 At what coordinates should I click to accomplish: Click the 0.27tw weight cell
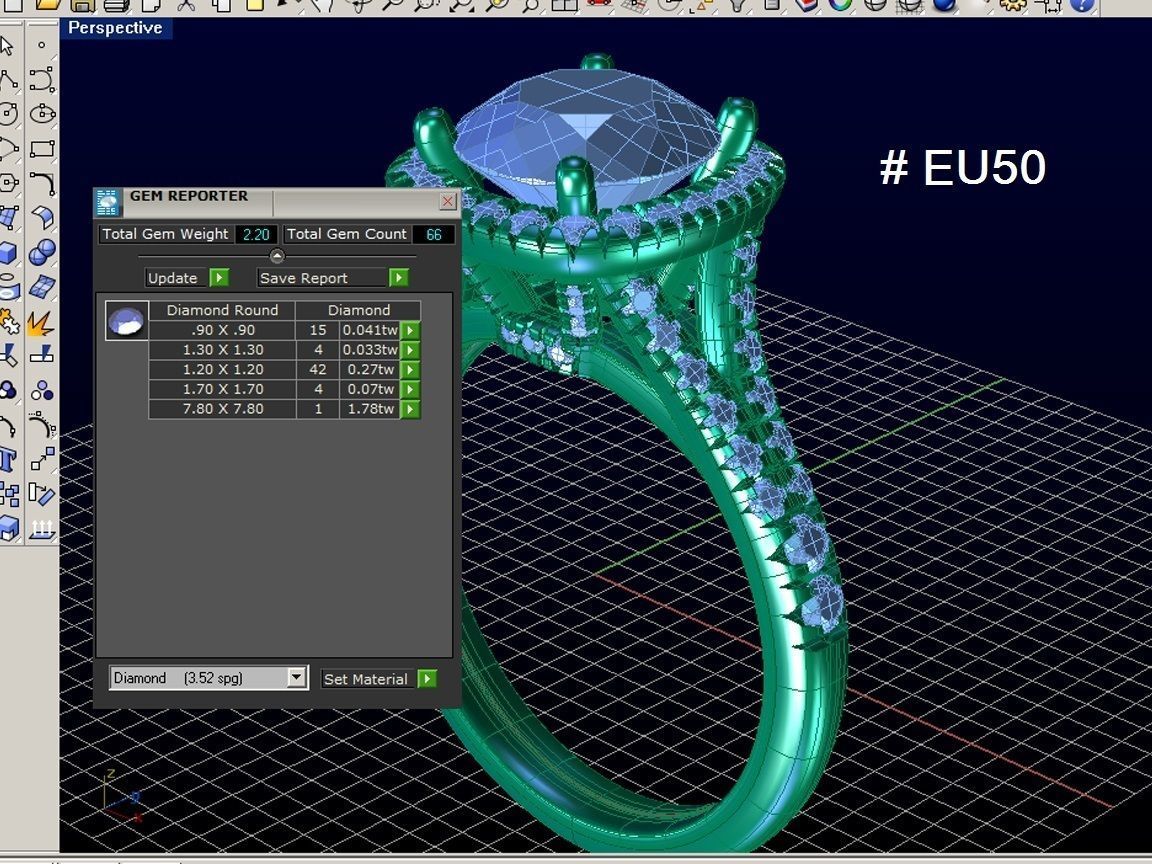point(370,370)
